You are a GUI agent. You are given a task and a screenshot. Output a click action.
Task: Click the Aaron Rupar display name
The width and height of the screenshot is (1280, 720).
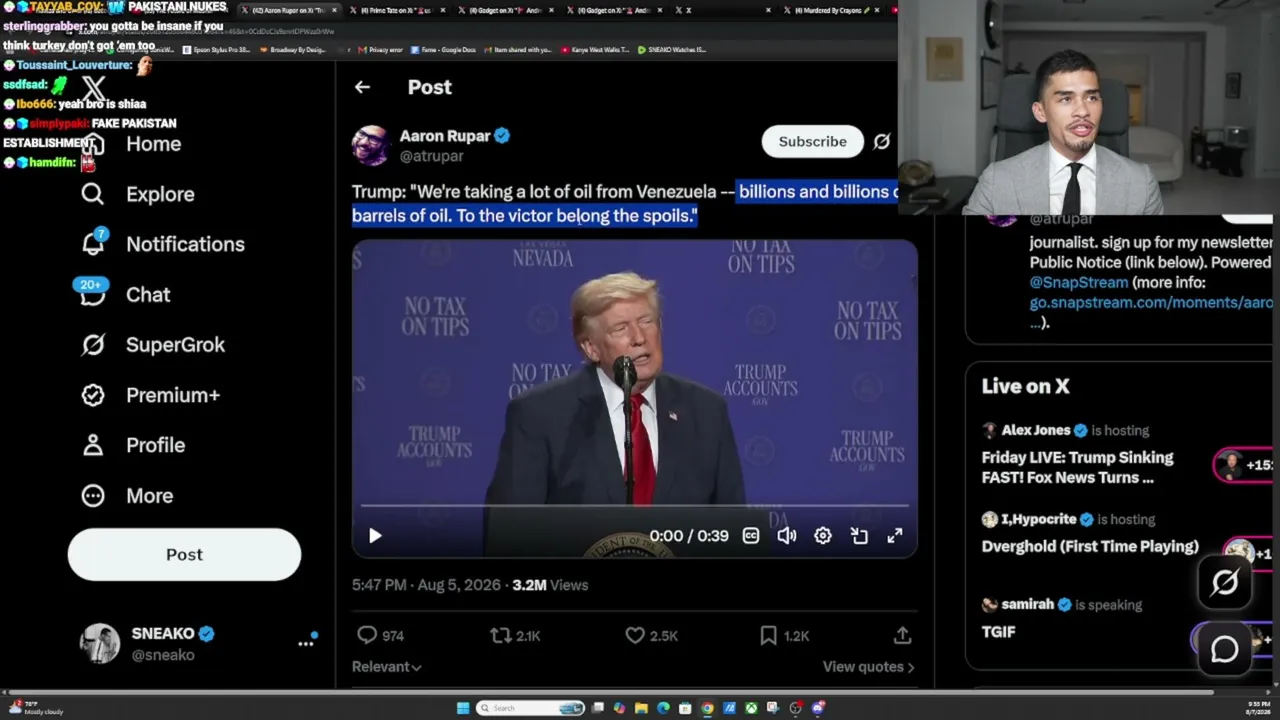pyautogui.click(x=445, y=136)
